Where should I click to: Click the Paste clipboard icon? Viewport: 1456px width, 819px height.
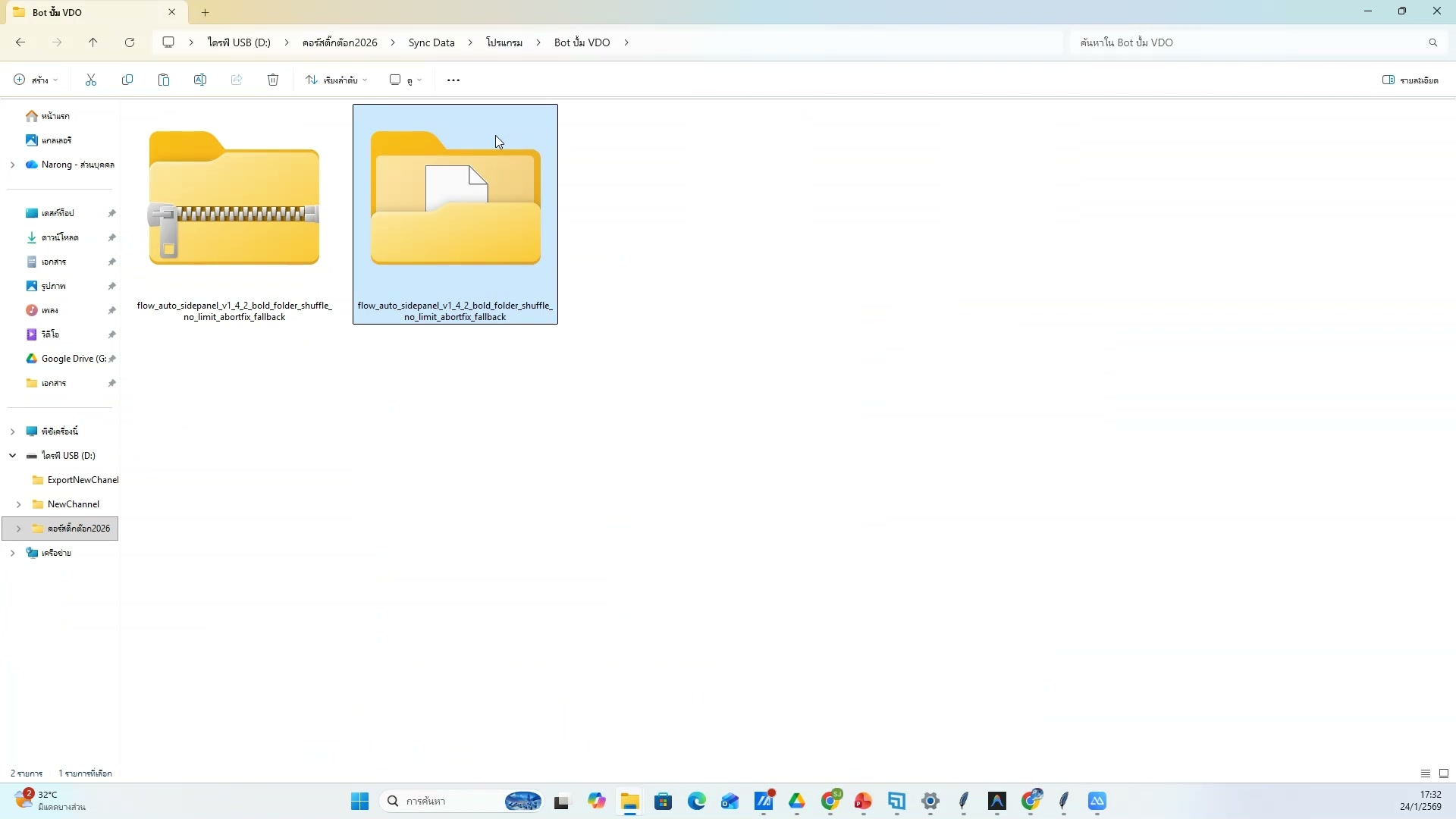(164, 80)
